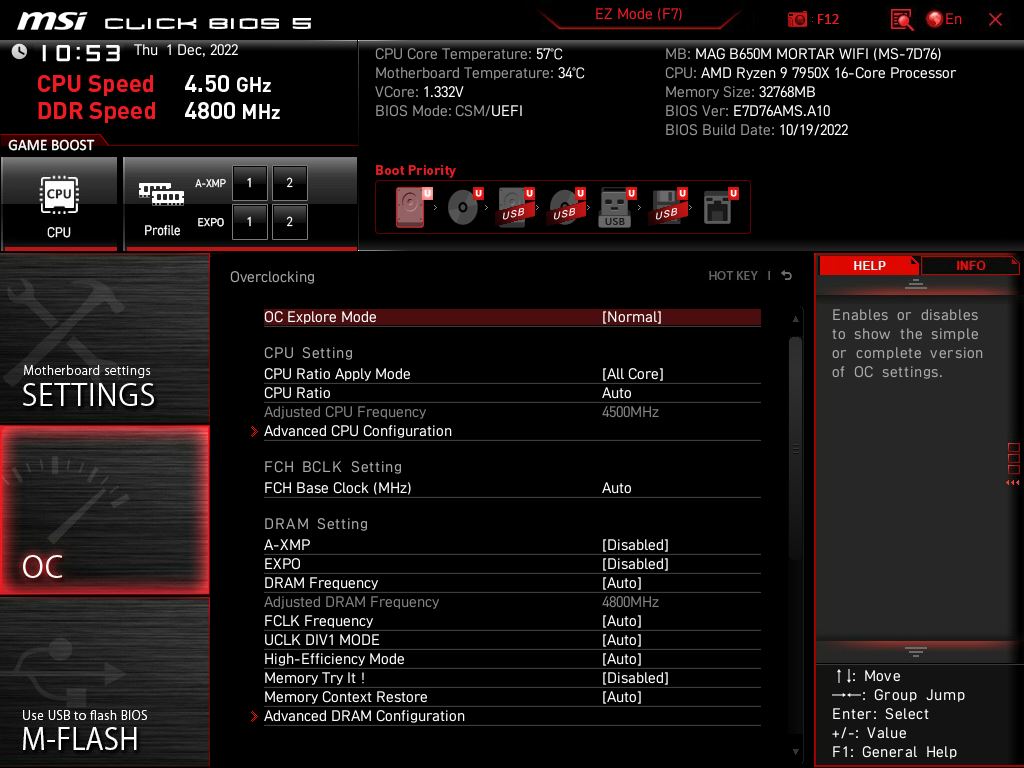Open the BIOS search magnifier icon
This screenshot has height=768, width=1024.
pyautogui.click(x=901, y=20)
